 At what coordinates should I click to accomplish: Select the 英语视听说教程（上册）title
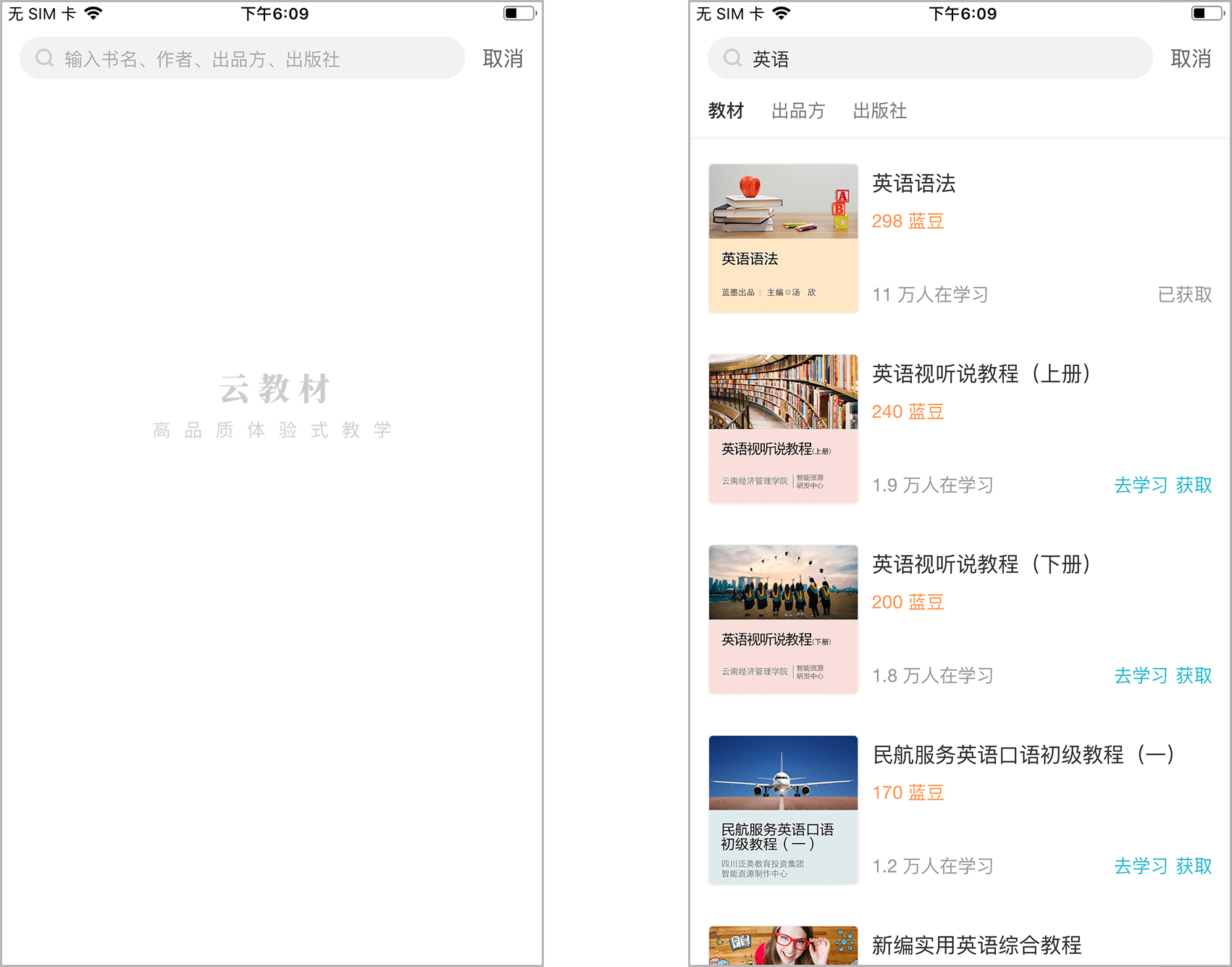coord(981,374)
